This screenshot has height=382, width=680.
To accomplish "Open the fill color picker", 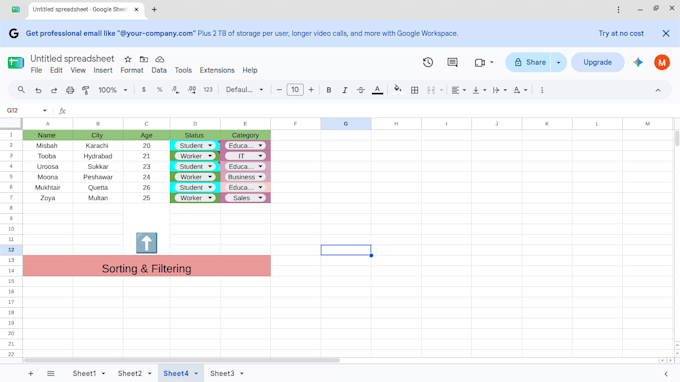I will point(397,90).
